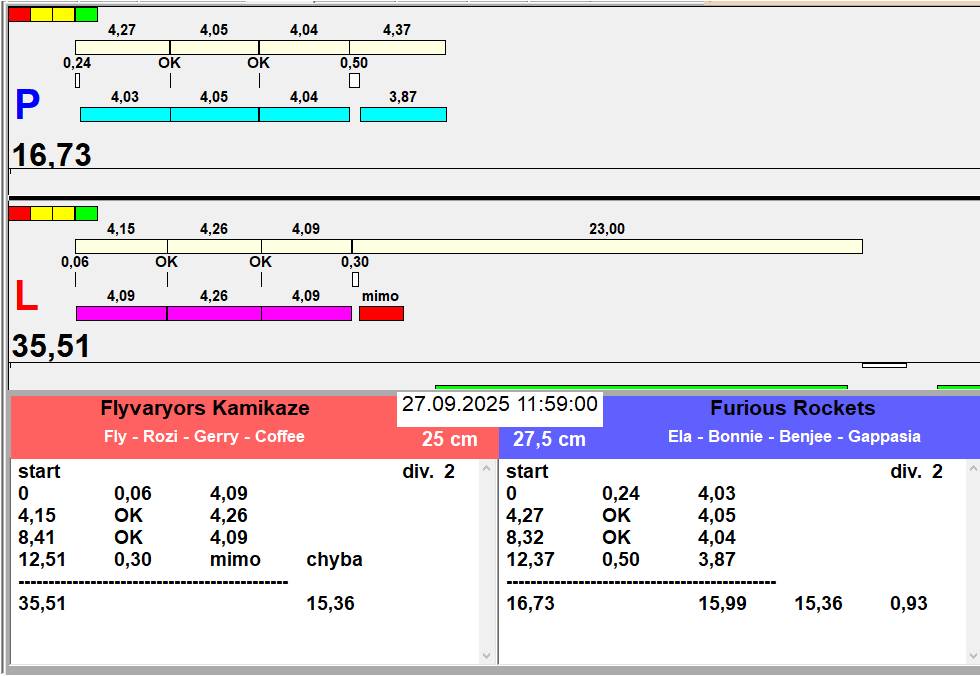Select the magenta 4,26 run segment
Image resolution: width=980 pixels, height=676 pixels.
pos(214,314)
